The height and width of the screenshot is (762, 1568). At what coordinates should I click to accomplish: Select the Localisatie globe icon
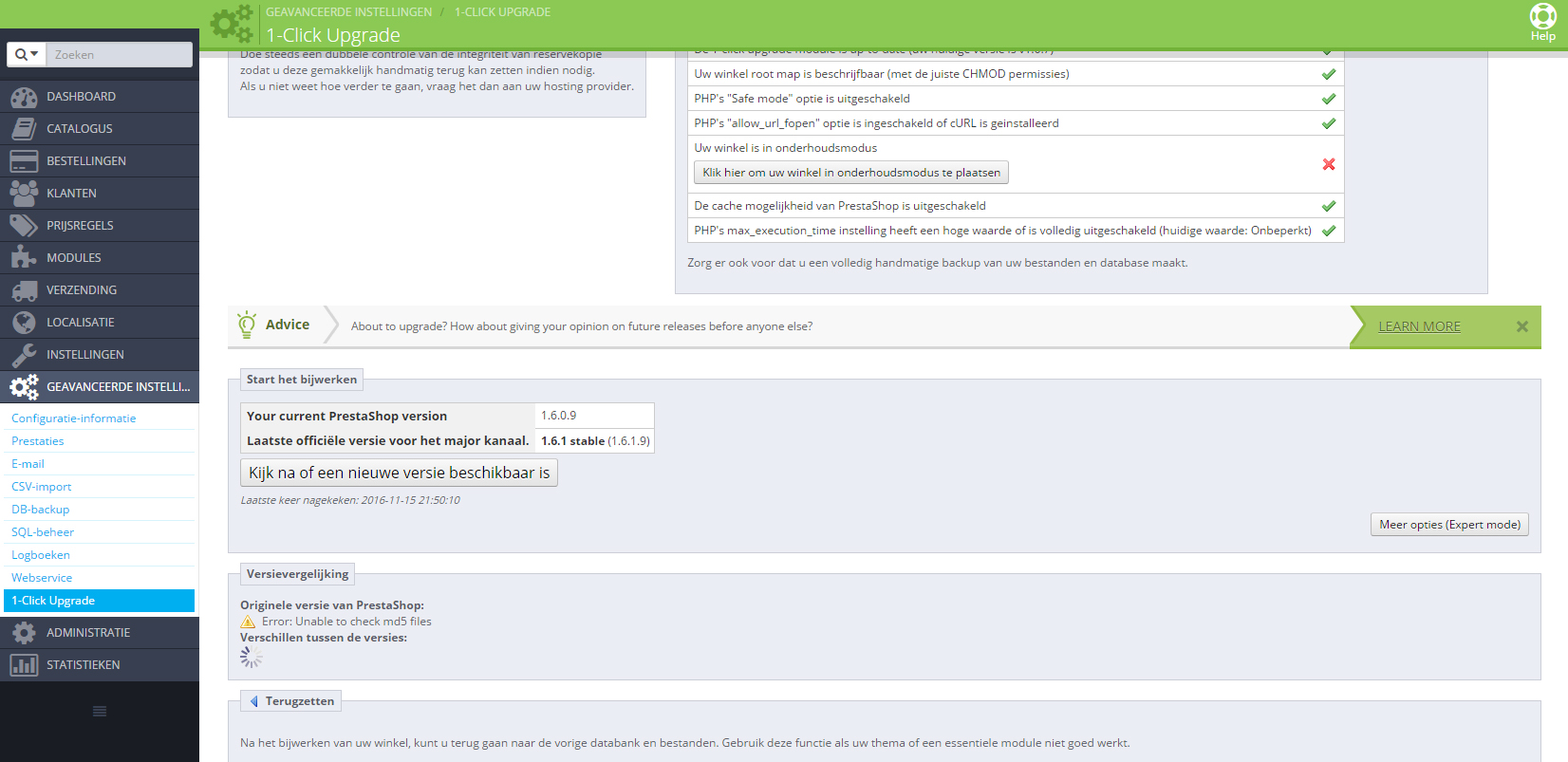tap(24, 323)
